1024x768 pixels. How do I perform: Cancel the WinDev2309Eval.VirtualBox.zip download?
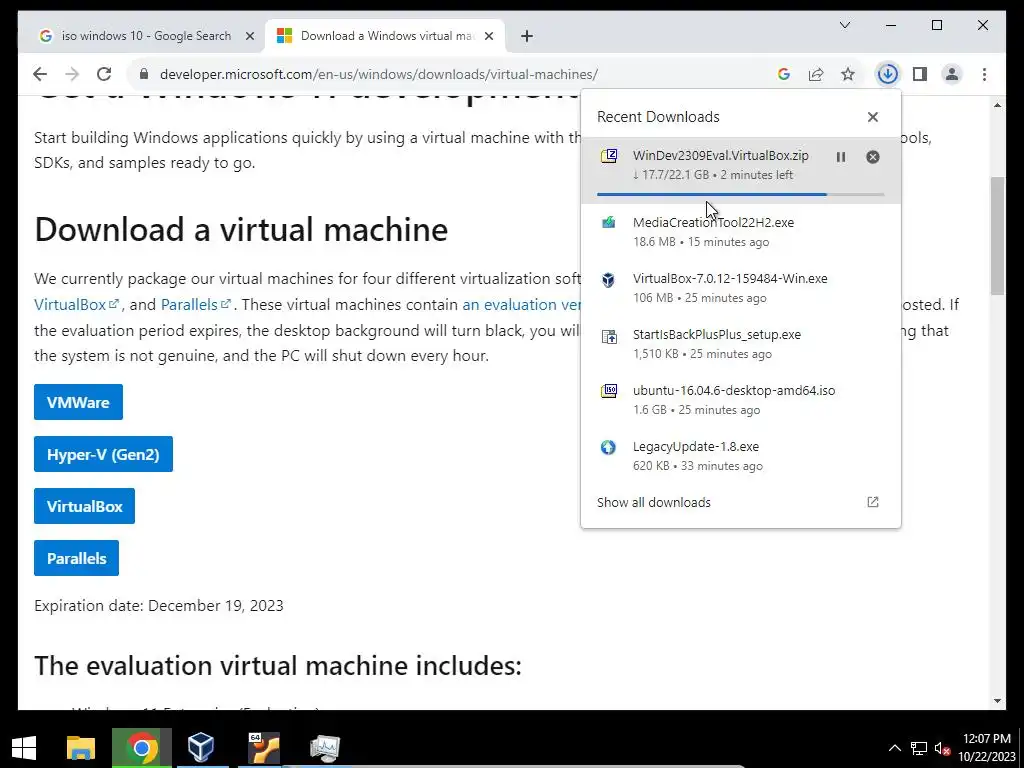click(x=872, y=157)
